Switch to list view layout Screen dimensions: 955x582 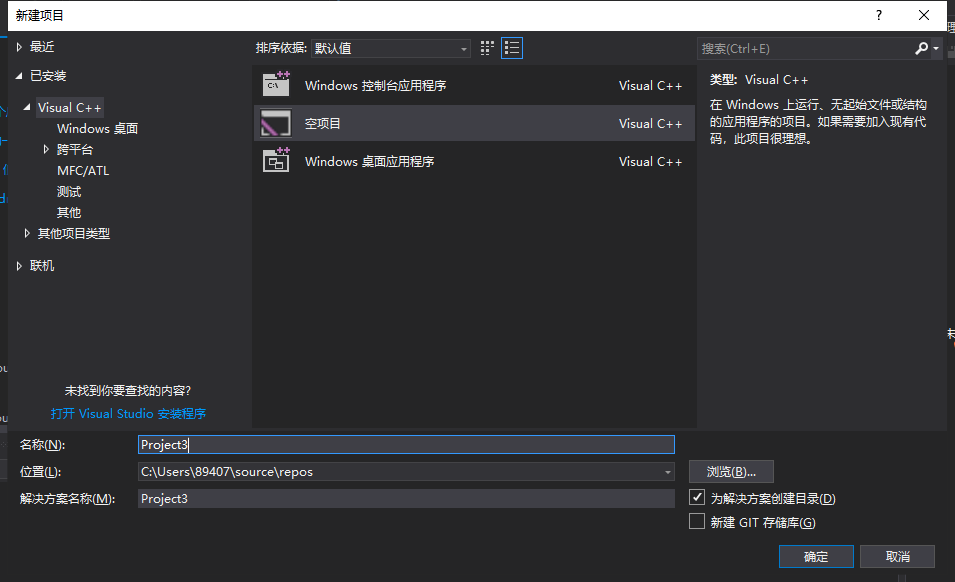[x=512, y=48]
